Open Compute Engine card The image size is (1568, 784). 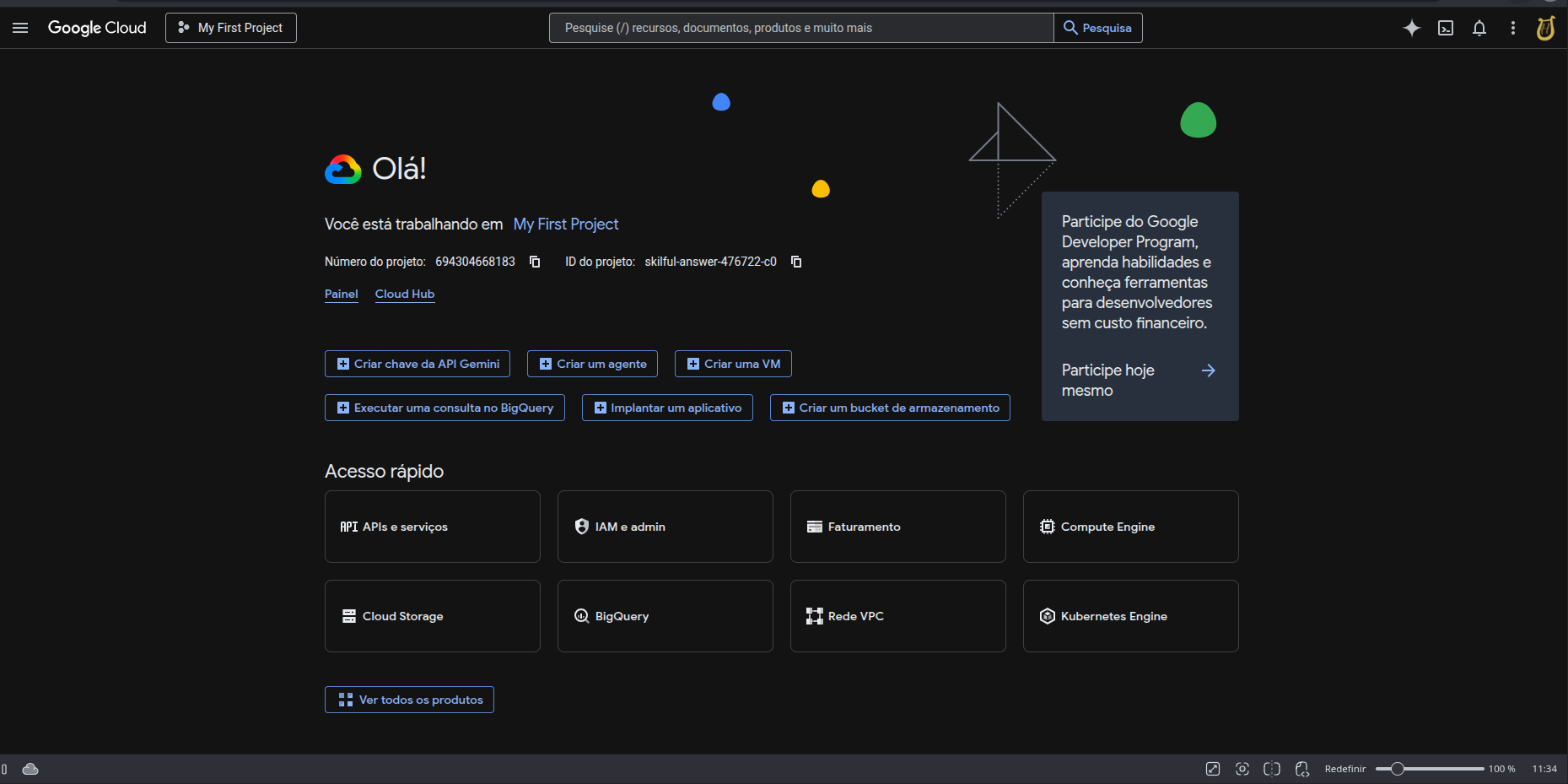(x=1131, y=527)
